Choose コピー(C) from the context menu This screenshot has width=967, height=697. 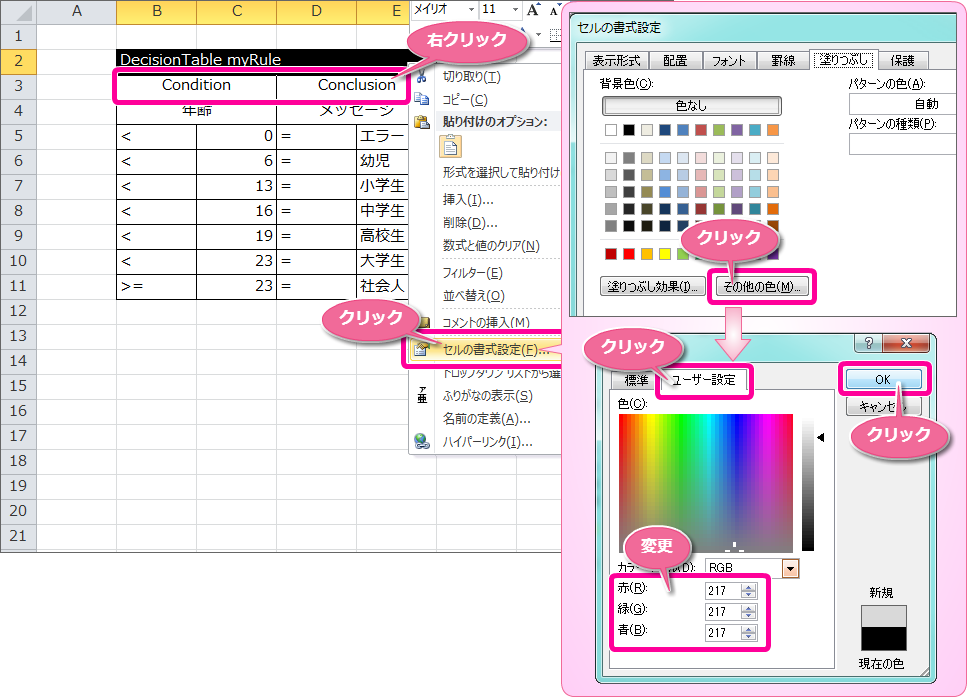(x=465, y=99)
